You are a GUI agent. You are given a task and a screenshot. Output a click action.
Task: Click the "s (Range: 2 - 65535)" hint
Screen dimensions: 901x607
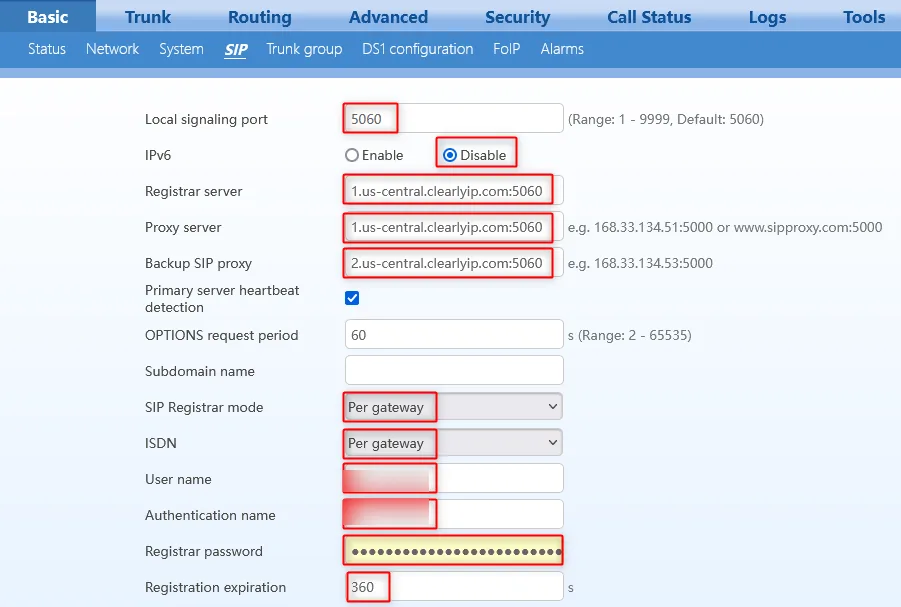pyautogui.click(x=630, y=335)
